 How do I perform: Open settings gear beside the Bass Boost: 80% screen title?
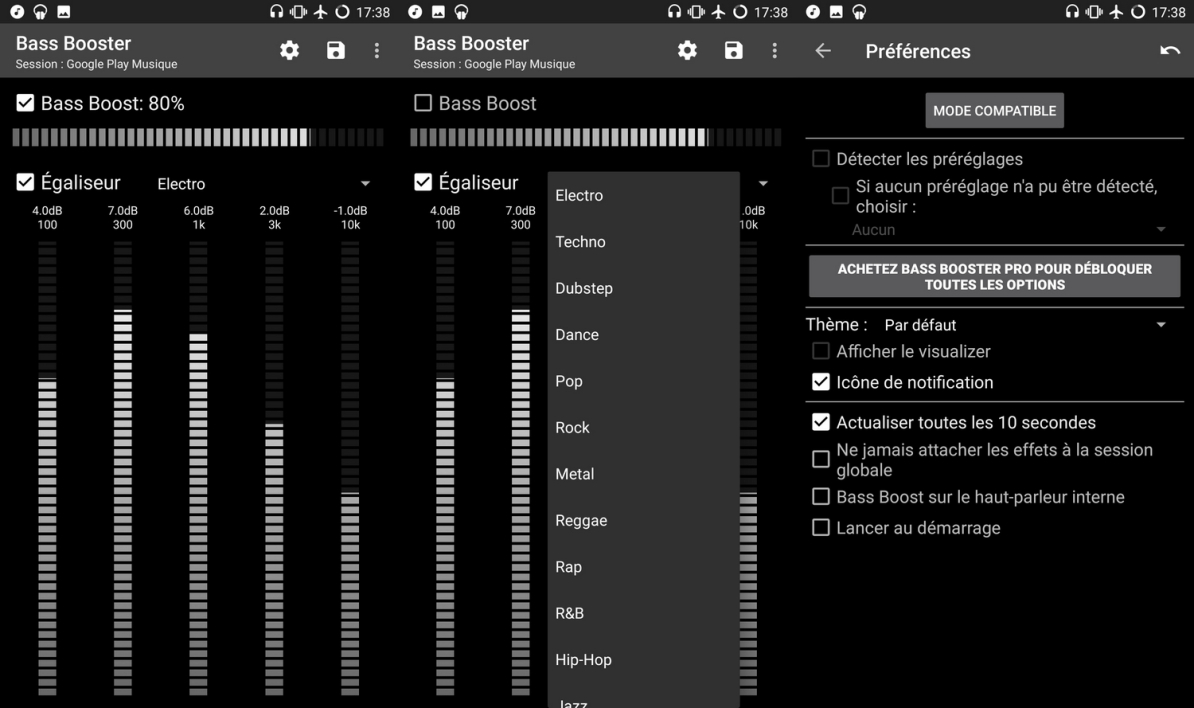(289, 51)
